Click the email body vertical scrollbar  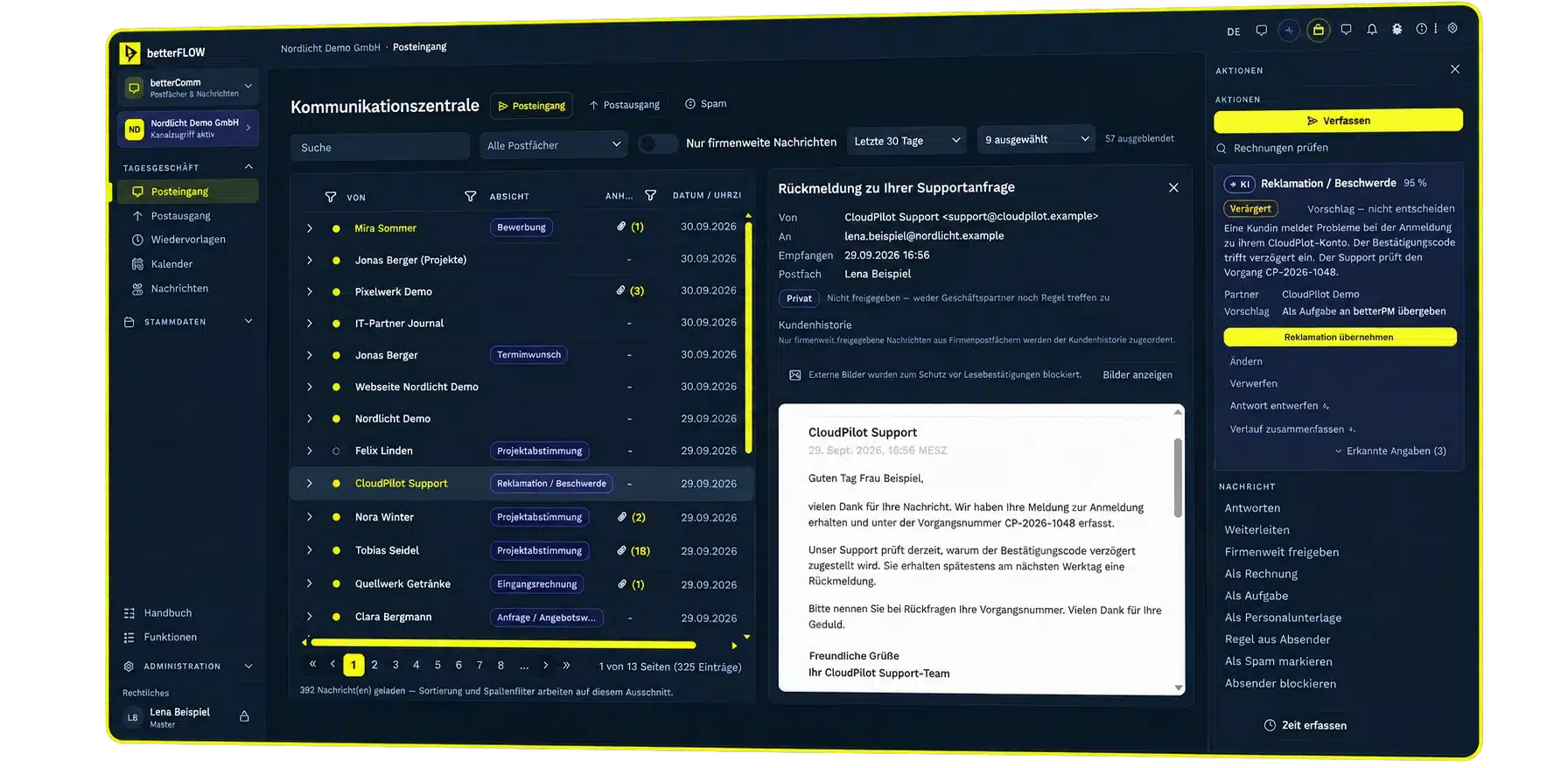(1178, 479)
